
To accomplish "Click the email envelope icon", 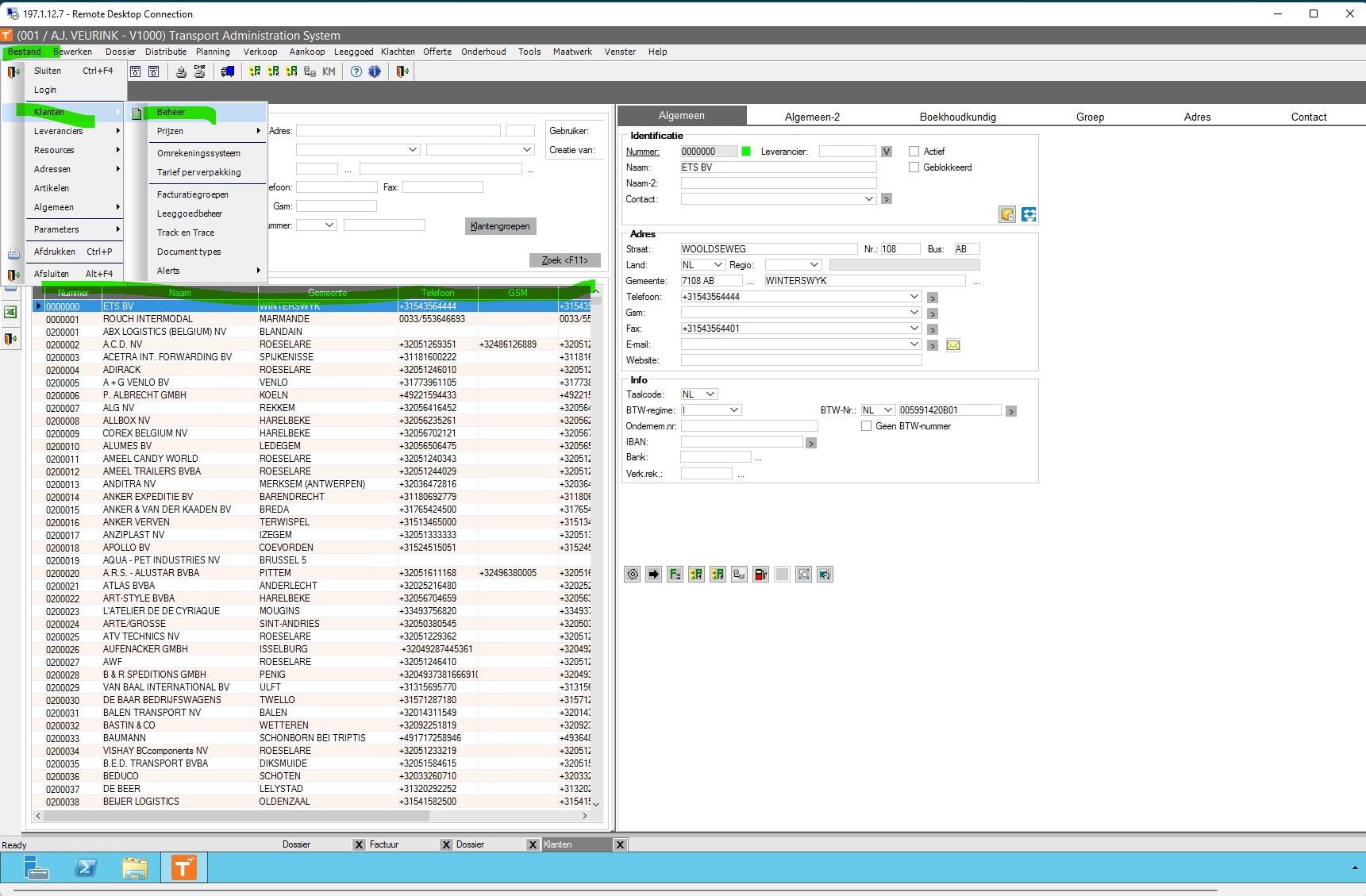I will 953,345.
